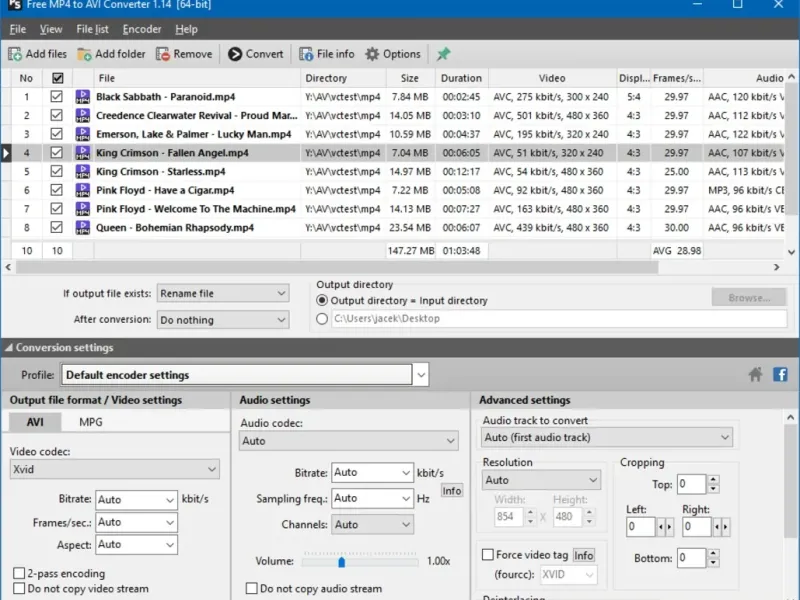800x600 pixels.
Task: Uncheck the Queen - Bohemian Rhapsody.mp4 checkbox
Action: click(57, 227)
